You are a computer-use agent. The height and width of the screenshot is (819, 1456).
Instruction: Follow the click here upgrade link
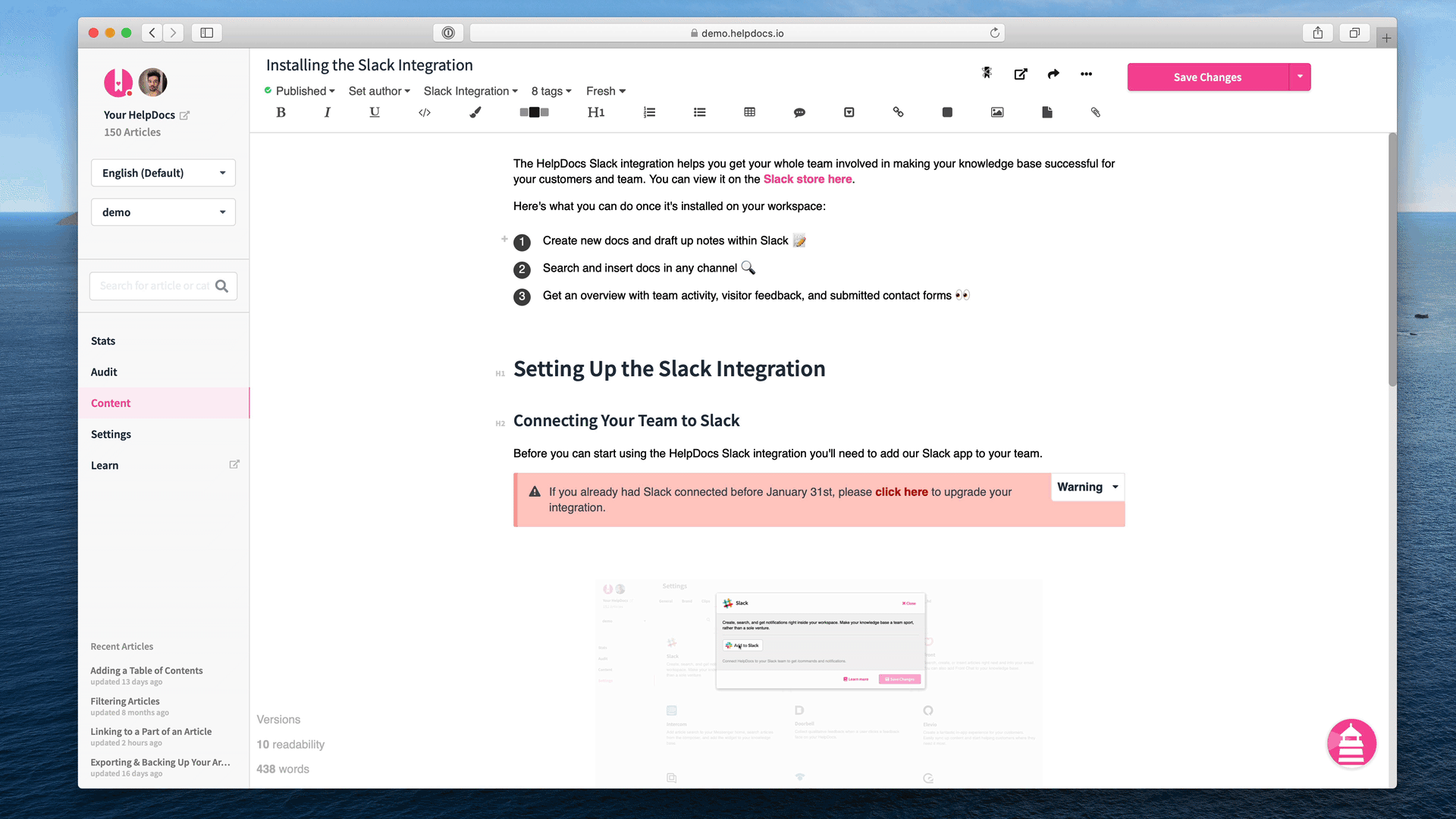[902, 492]
